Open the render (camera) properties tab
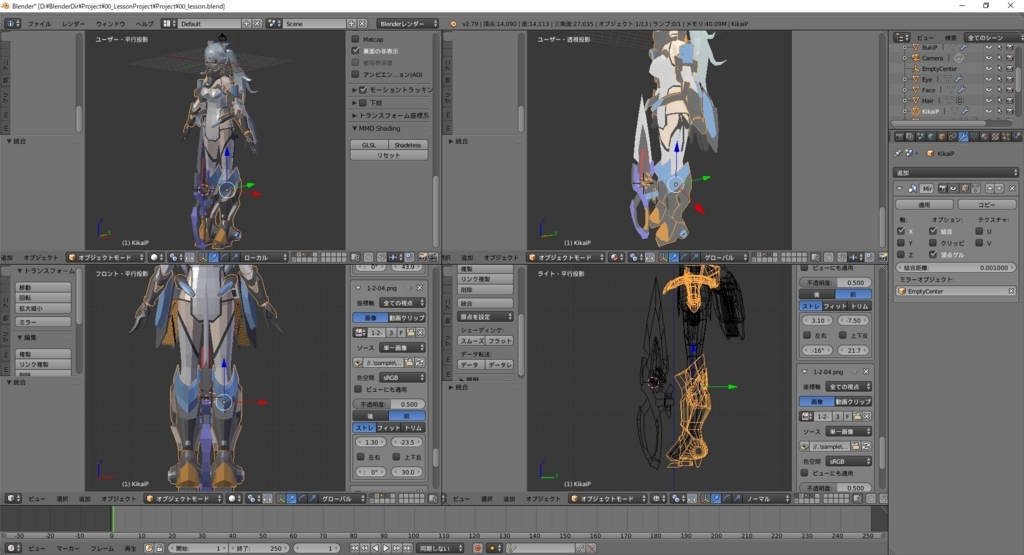Viewport: 1024px width, 555px height. click(899, 136)
